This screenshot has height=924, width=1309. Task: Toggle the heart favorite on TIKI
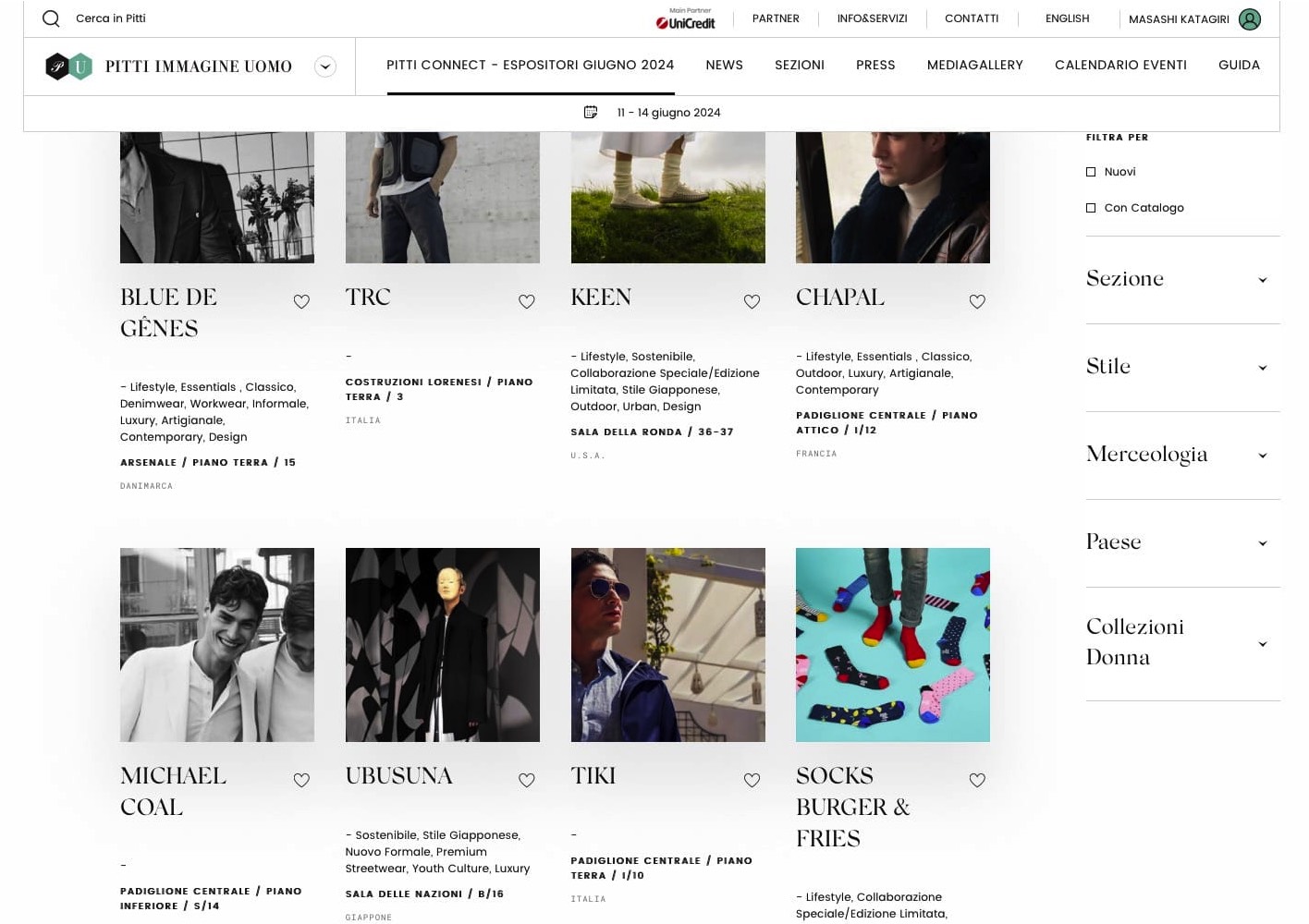tap(752, 780)
